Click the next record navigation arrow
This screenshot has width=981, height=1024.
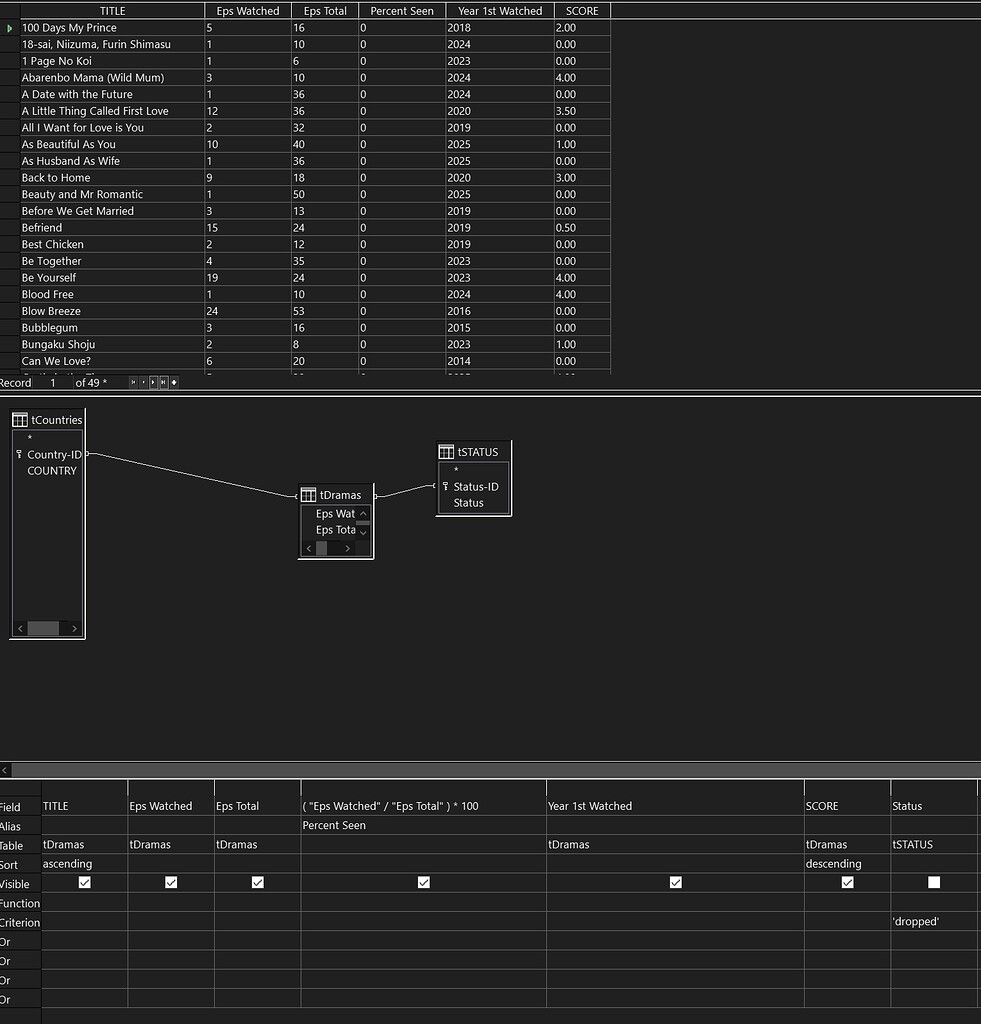point(153,382)
